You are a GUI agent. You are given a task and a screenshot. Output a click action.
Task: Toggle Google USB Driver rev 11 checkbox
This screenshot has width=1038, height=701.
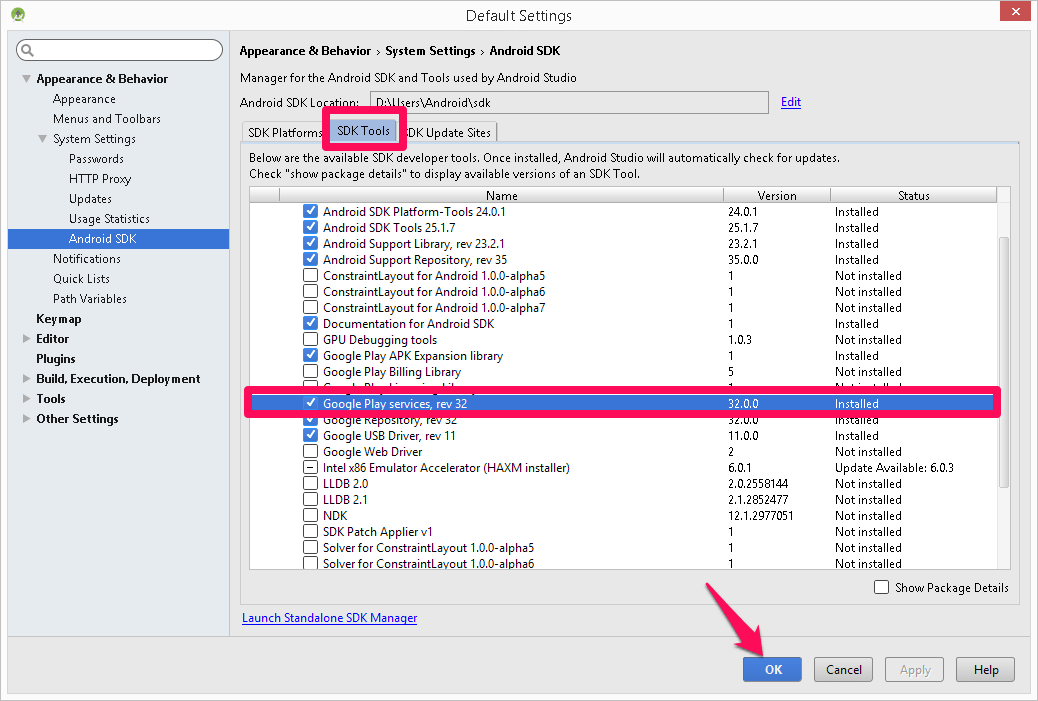pyautogui.click(x=310, y=435)
